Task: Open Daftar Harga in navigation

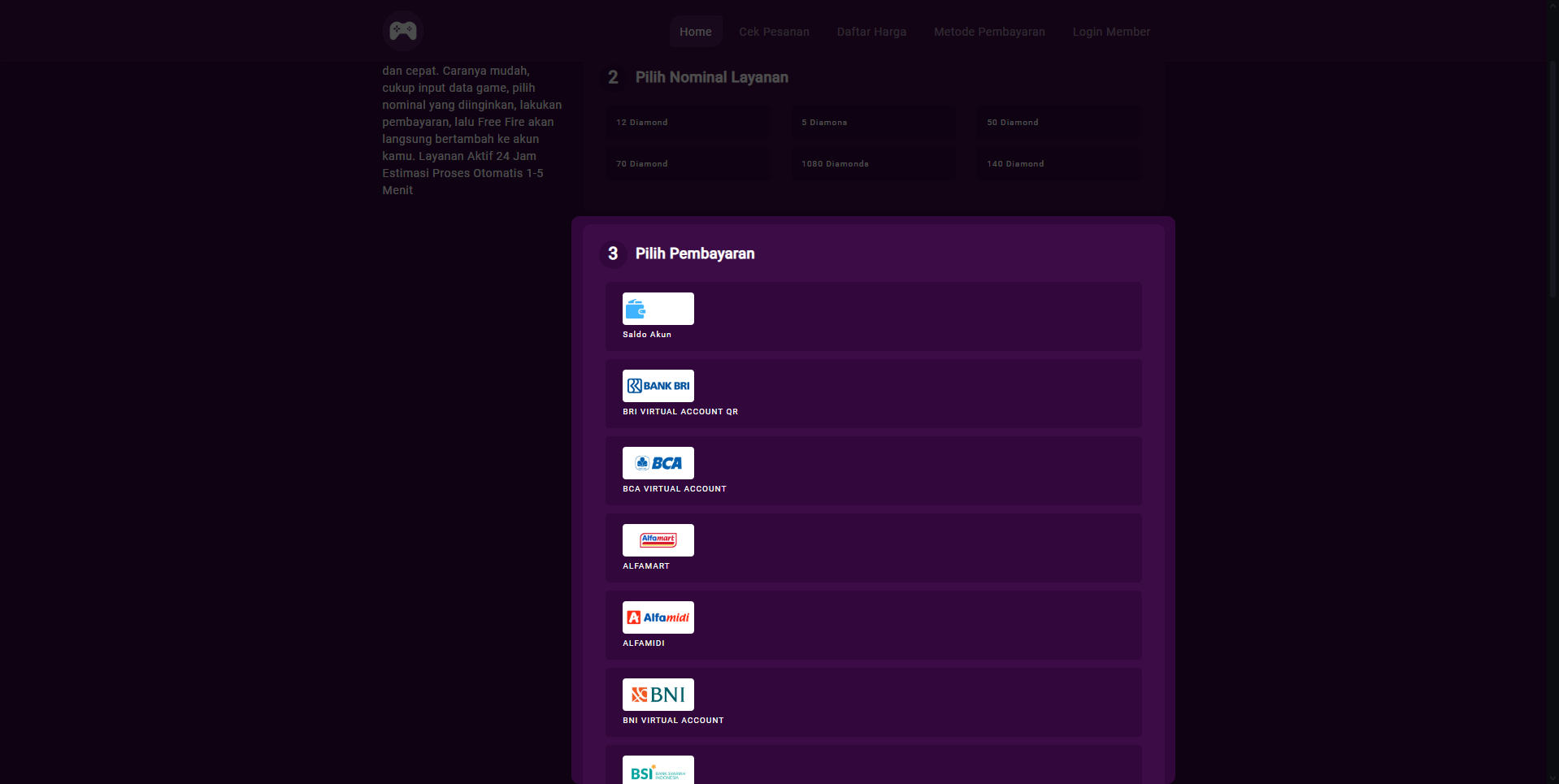Action: 871,32
